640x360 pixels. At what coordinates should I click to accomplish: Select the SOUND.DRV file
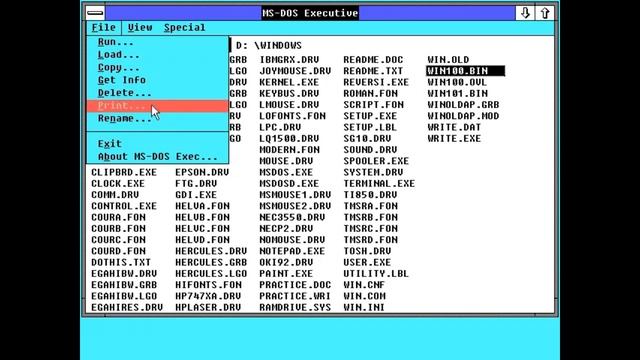click(370, 150)
